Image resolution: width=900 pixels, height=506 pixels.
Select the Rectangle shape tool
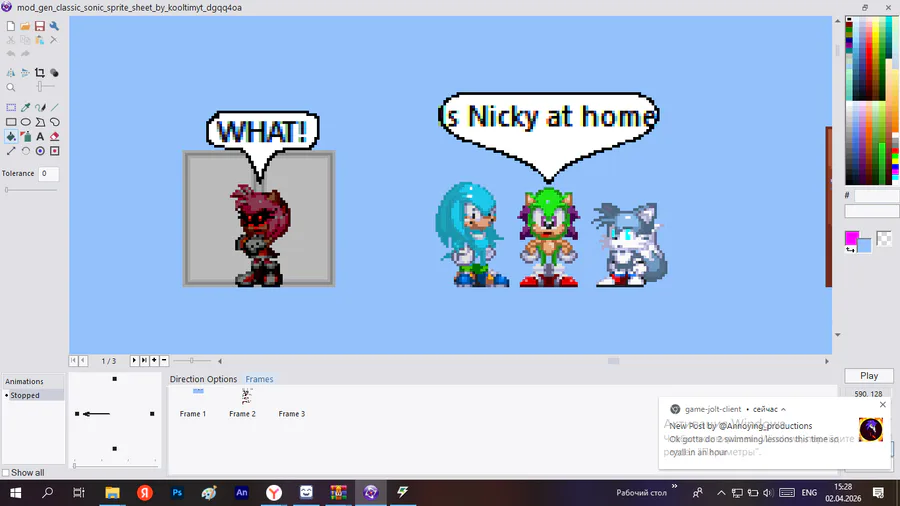click(x=11, y=122)
